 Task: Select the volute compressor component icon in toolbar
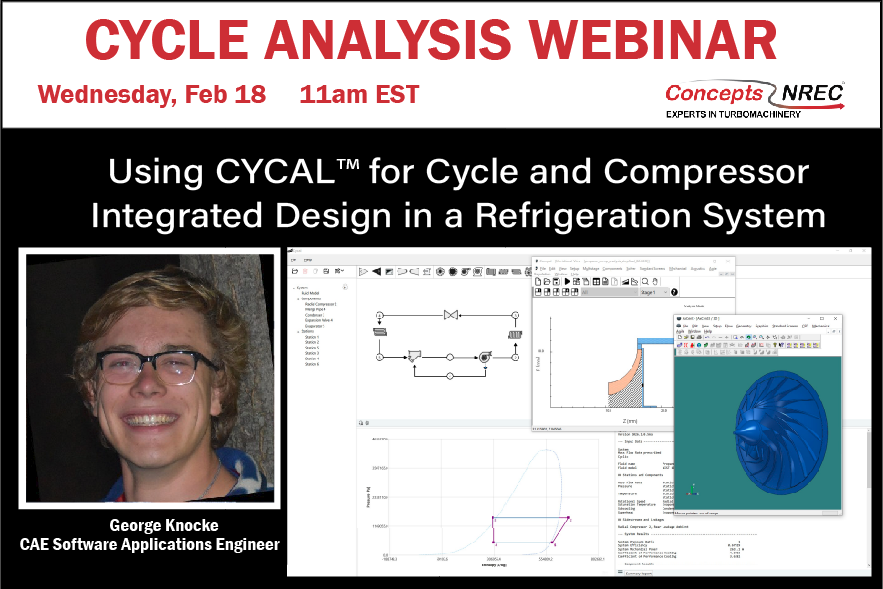coord(465,271)
